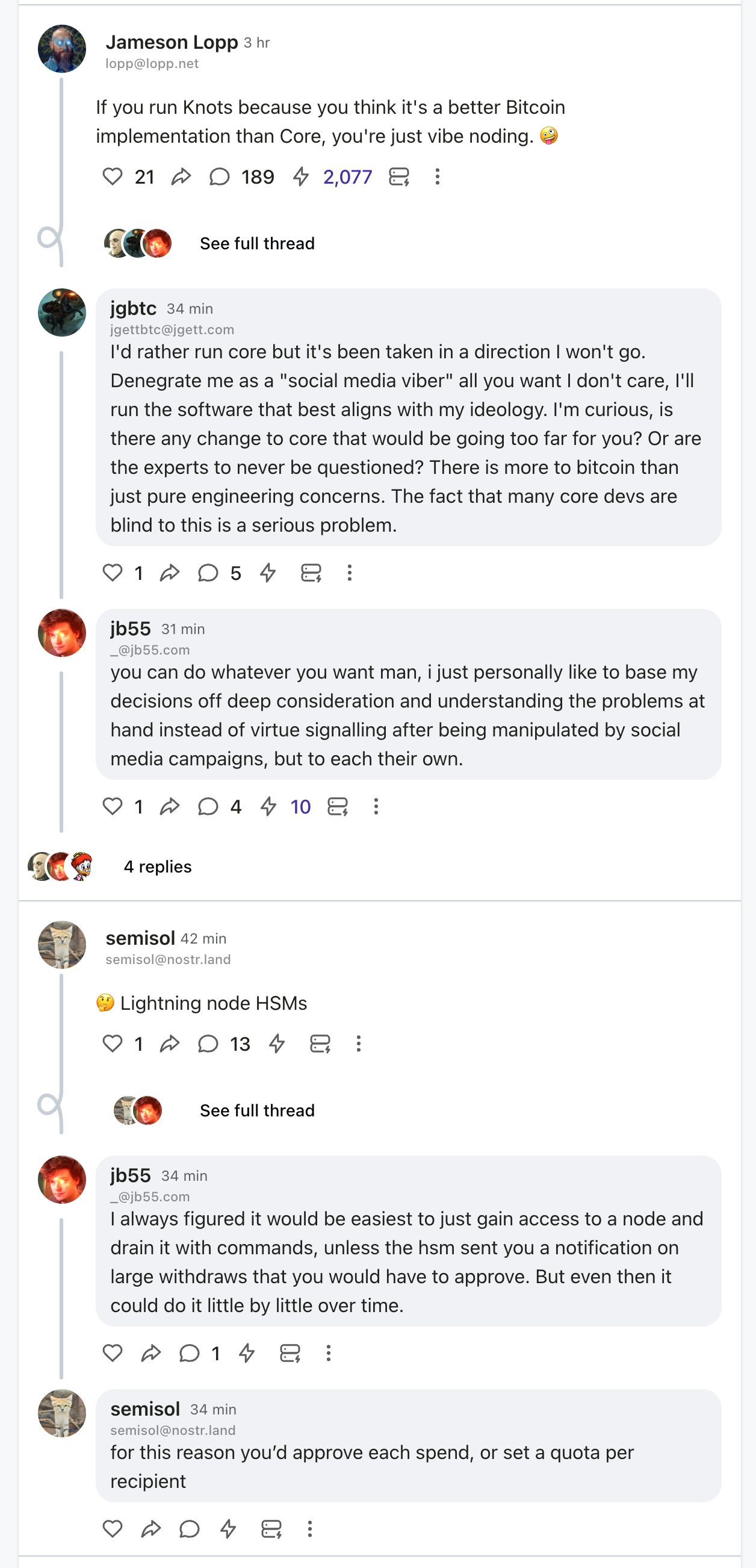Zap jb55's 31 min reply
Image resolution: width=756 pixels, height=1568 pixels.
268,806
